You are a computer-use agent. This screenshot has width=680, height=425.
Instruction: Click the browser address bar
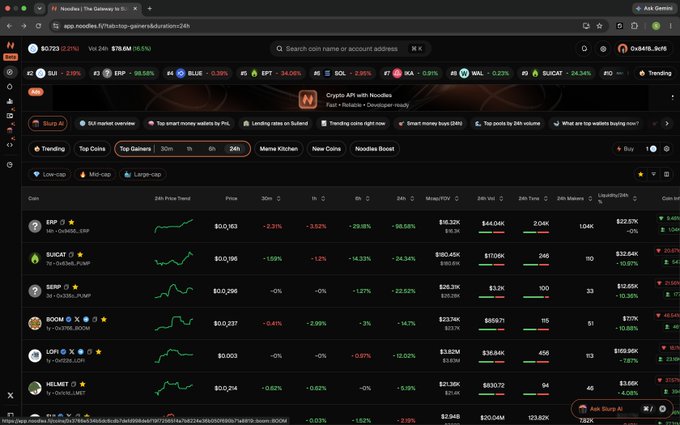[x=317, y=26]
